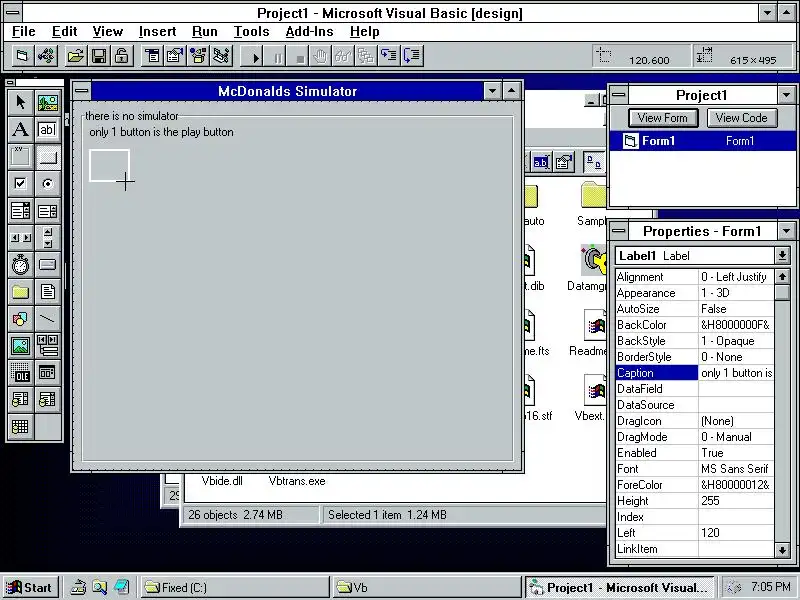Image resolution: width=800 pixels, height=600 pixels.
Task: Select the FileListBox document tool
Action: point(47,292)
